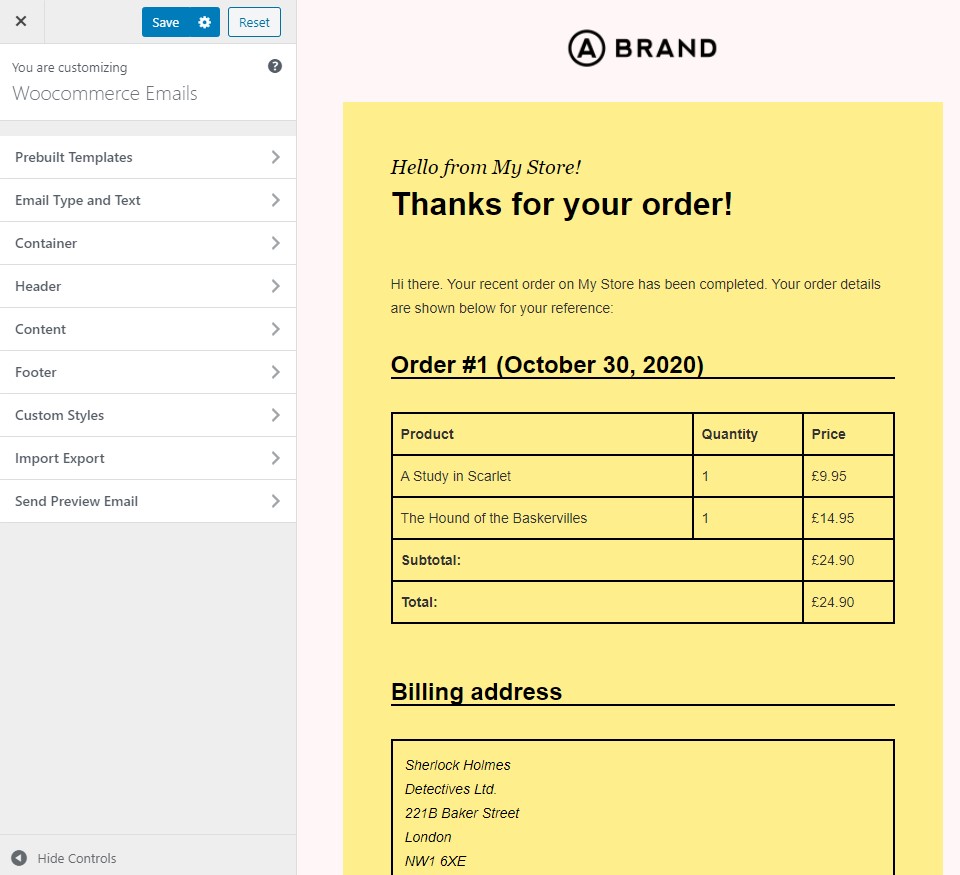Open the Content settings section
This screenshot has width=960, height=875.
pyautogui.click(x=40, y=329)
